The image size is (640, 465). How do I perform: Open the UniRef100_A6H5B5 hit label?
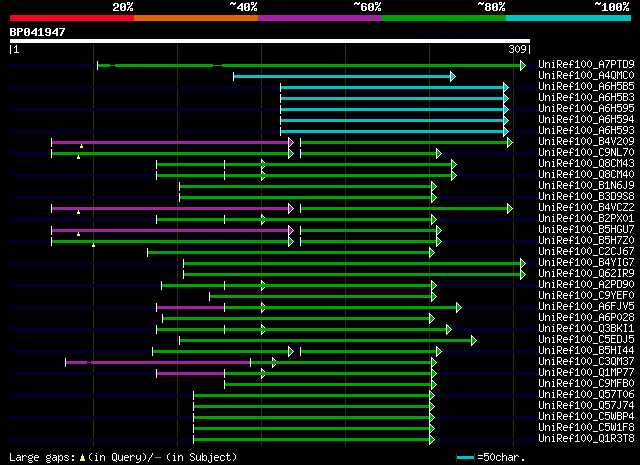click(586, 86)
